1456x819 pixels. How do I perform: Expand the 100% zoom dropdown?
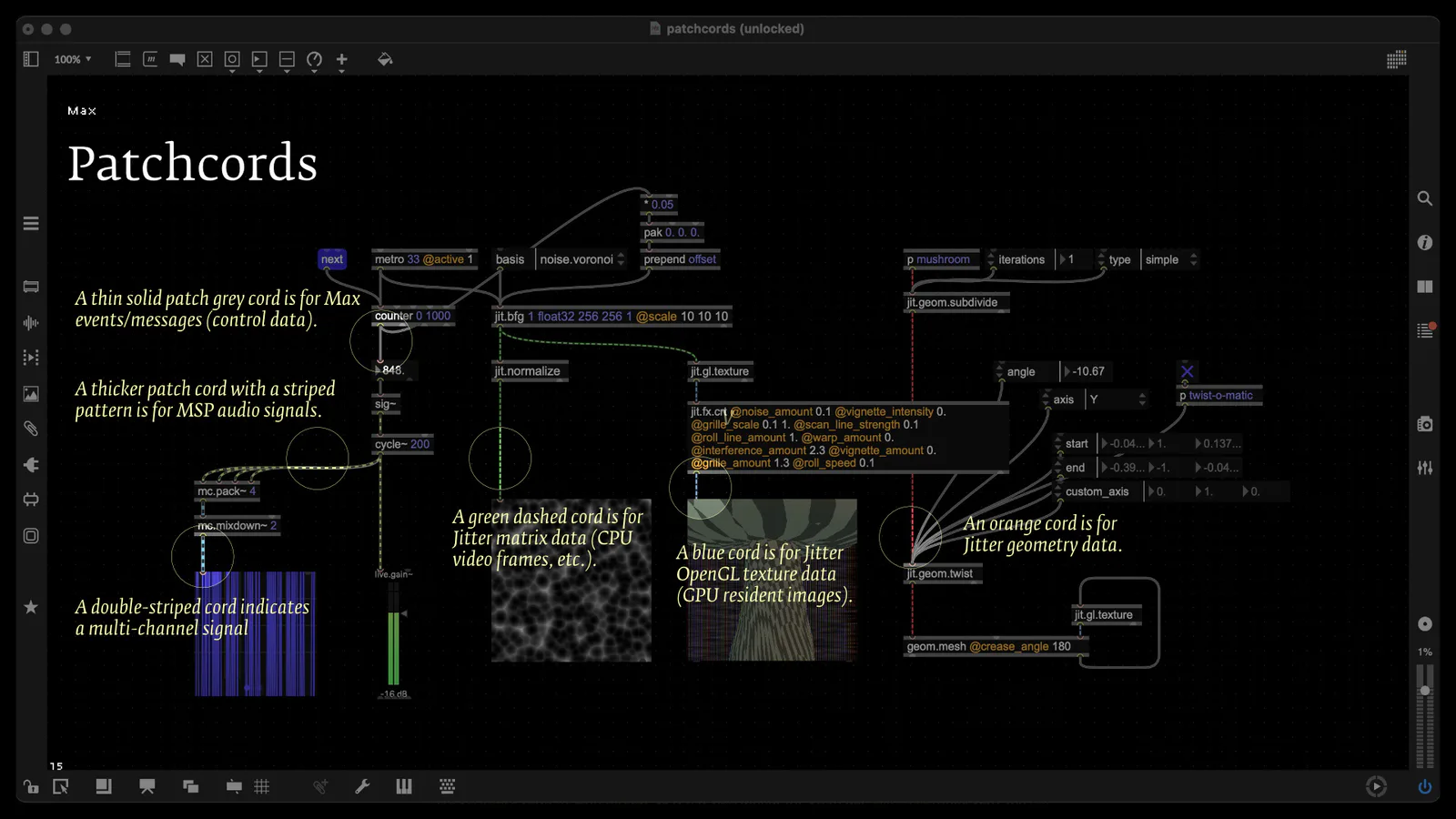73,59
